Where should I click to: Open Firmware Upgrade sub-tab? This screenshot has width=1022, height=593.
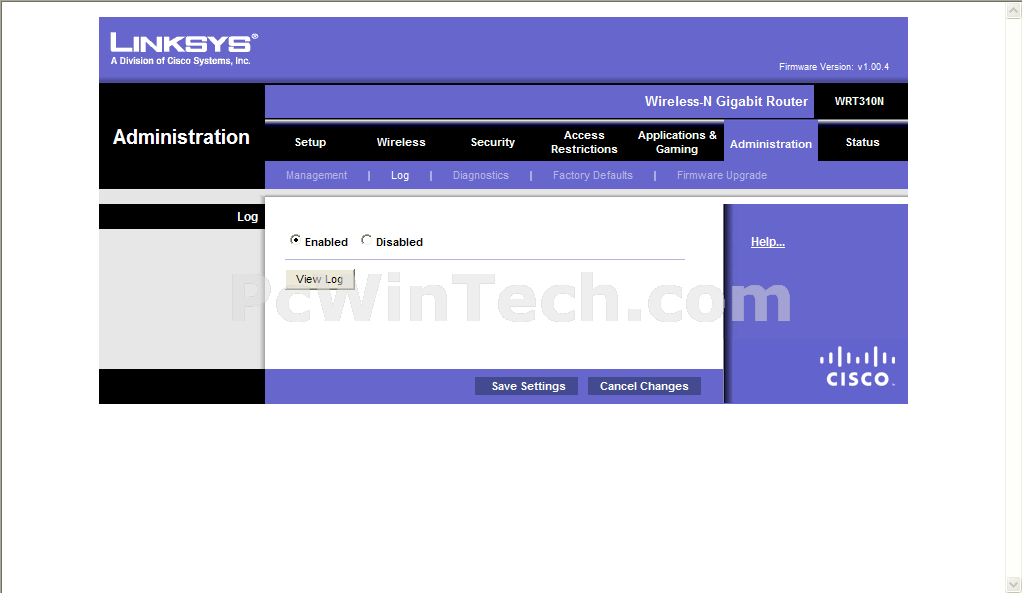pyautogui.click(x=722, y=175)
